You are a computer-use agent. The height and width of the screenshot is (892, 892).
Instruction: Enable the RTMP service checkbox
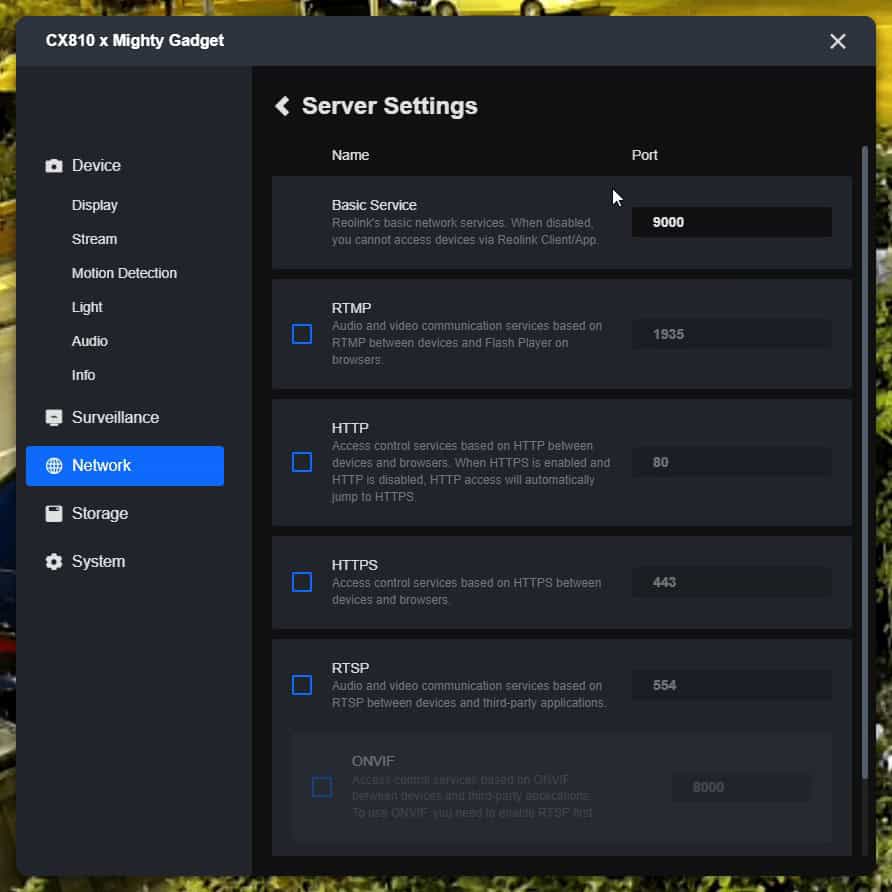[302, 334]
